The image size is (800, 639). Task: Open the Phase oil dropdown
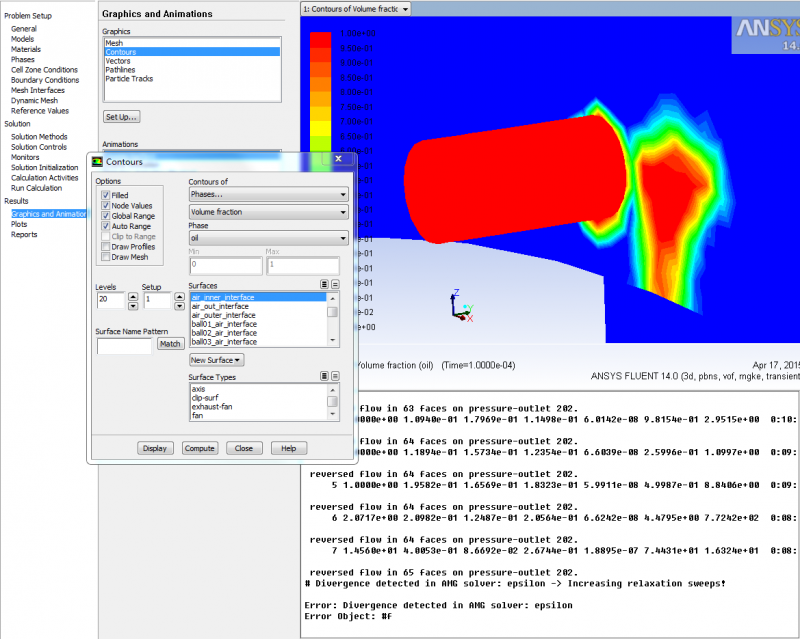pyautogui.click(x=268, y=238)
